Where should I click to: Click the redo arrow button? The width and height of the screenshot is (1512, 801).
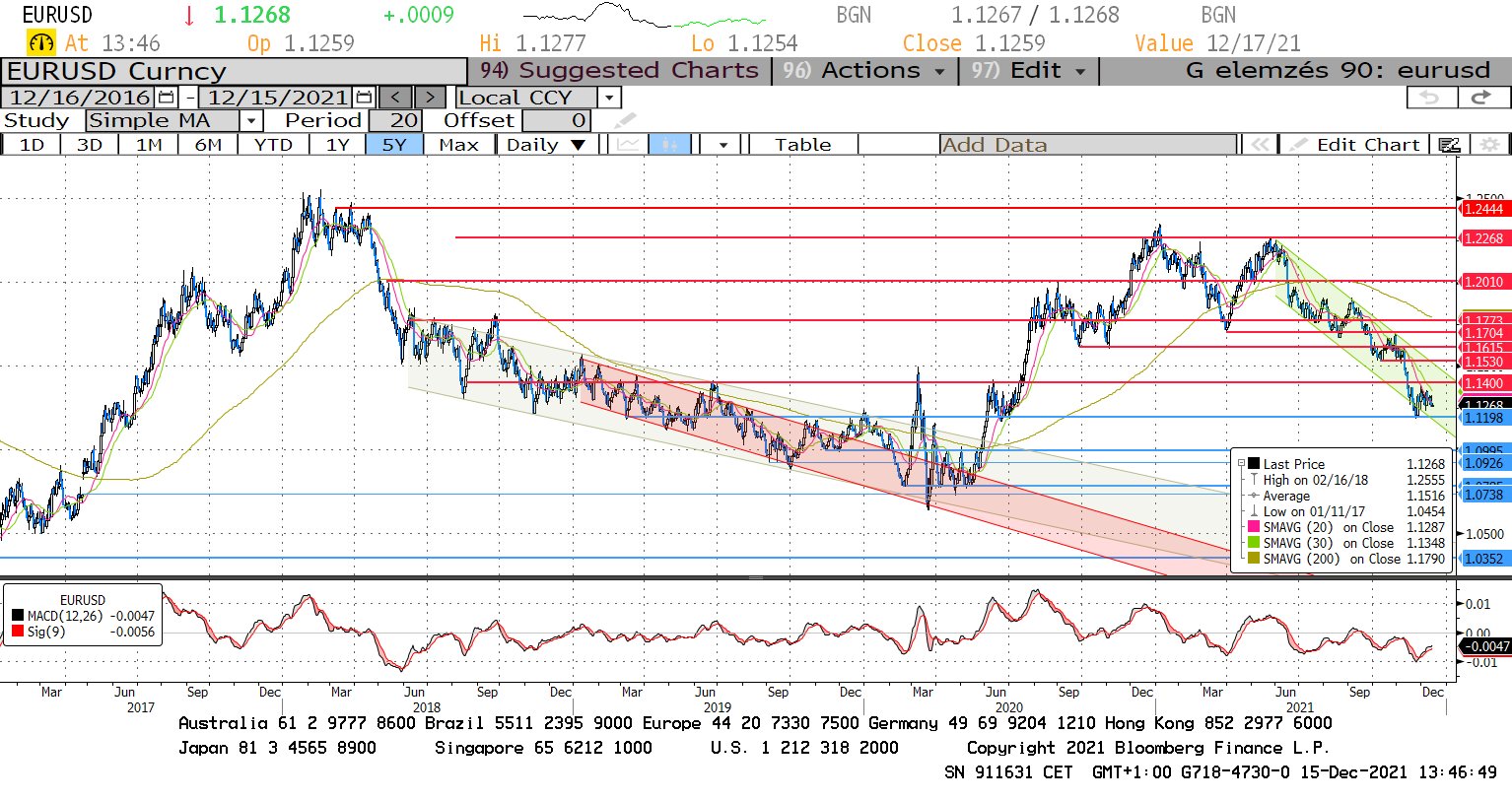[x=1481, y=98]
